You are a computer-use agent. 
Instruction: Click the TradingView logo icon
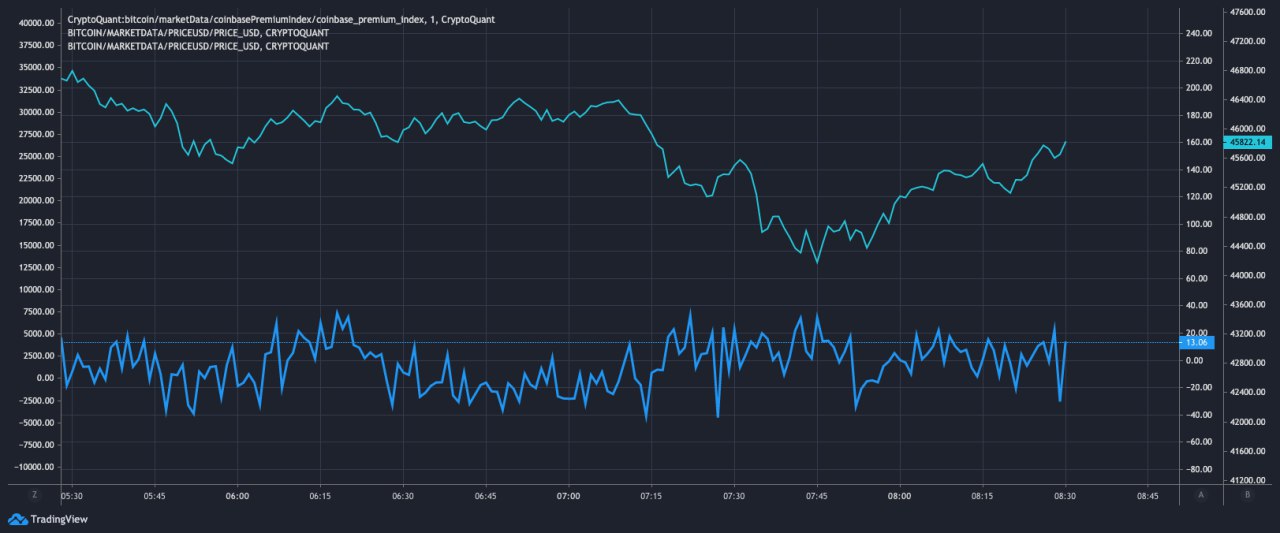pyautogui.click(x=17, y=519)
